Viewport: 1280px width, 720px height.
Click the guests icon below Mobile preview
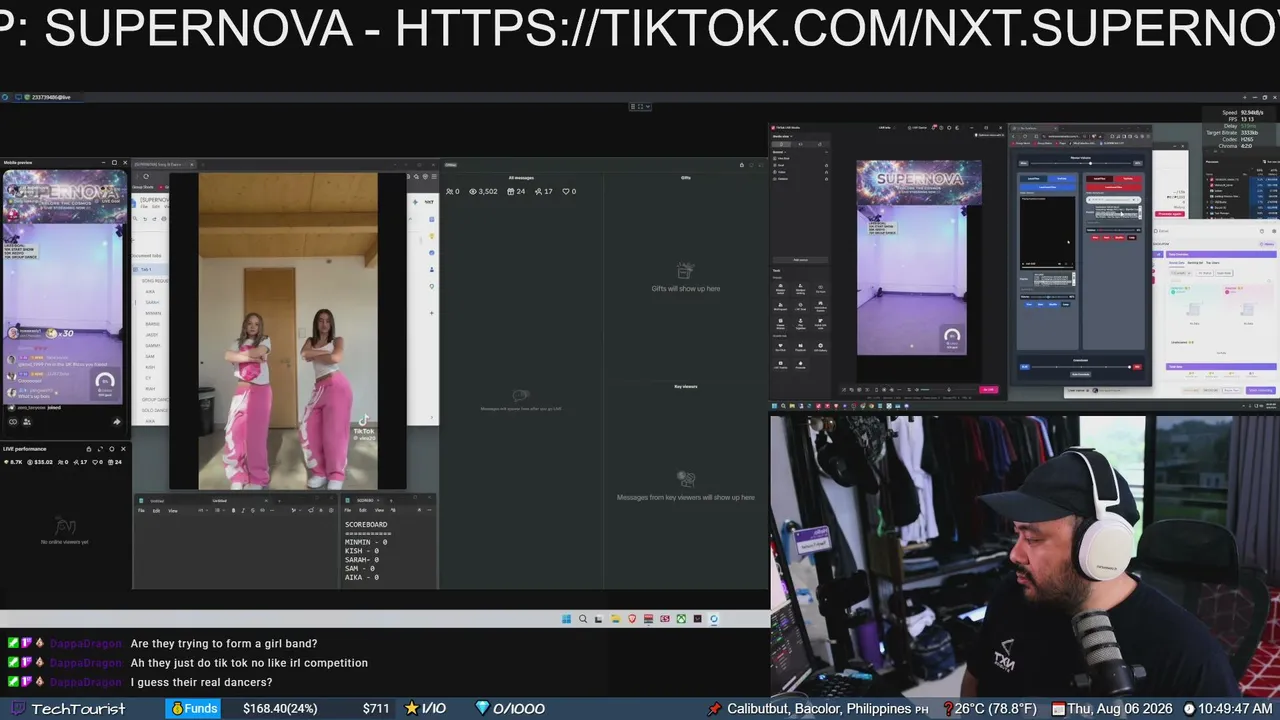27,422
